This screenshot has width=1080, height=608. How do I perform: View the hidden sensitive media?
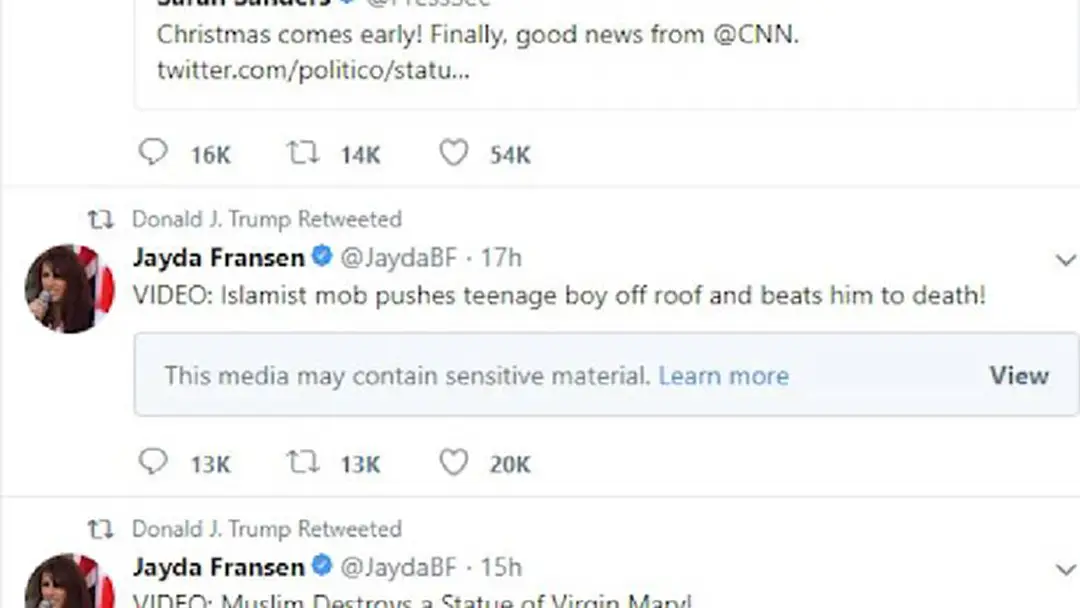pyautogui.click(x=1019, y=375)
